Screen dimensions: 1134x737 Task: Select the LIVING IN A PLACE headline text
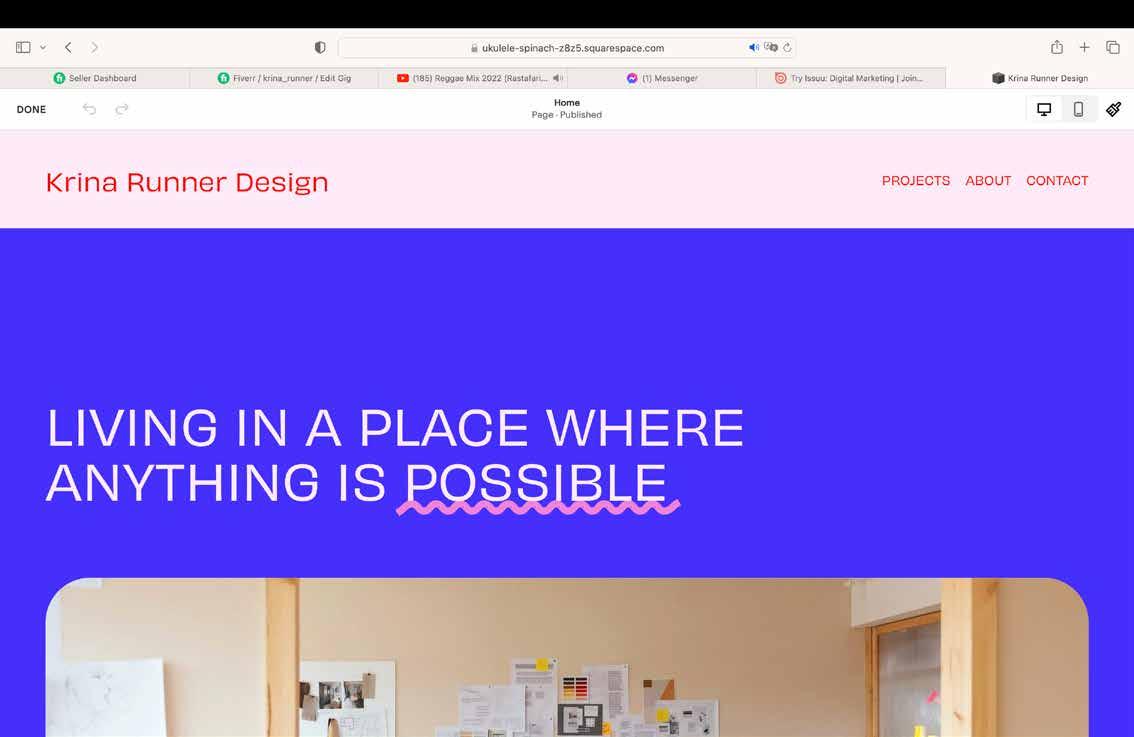pyautogui.click(x=395, y=454)
